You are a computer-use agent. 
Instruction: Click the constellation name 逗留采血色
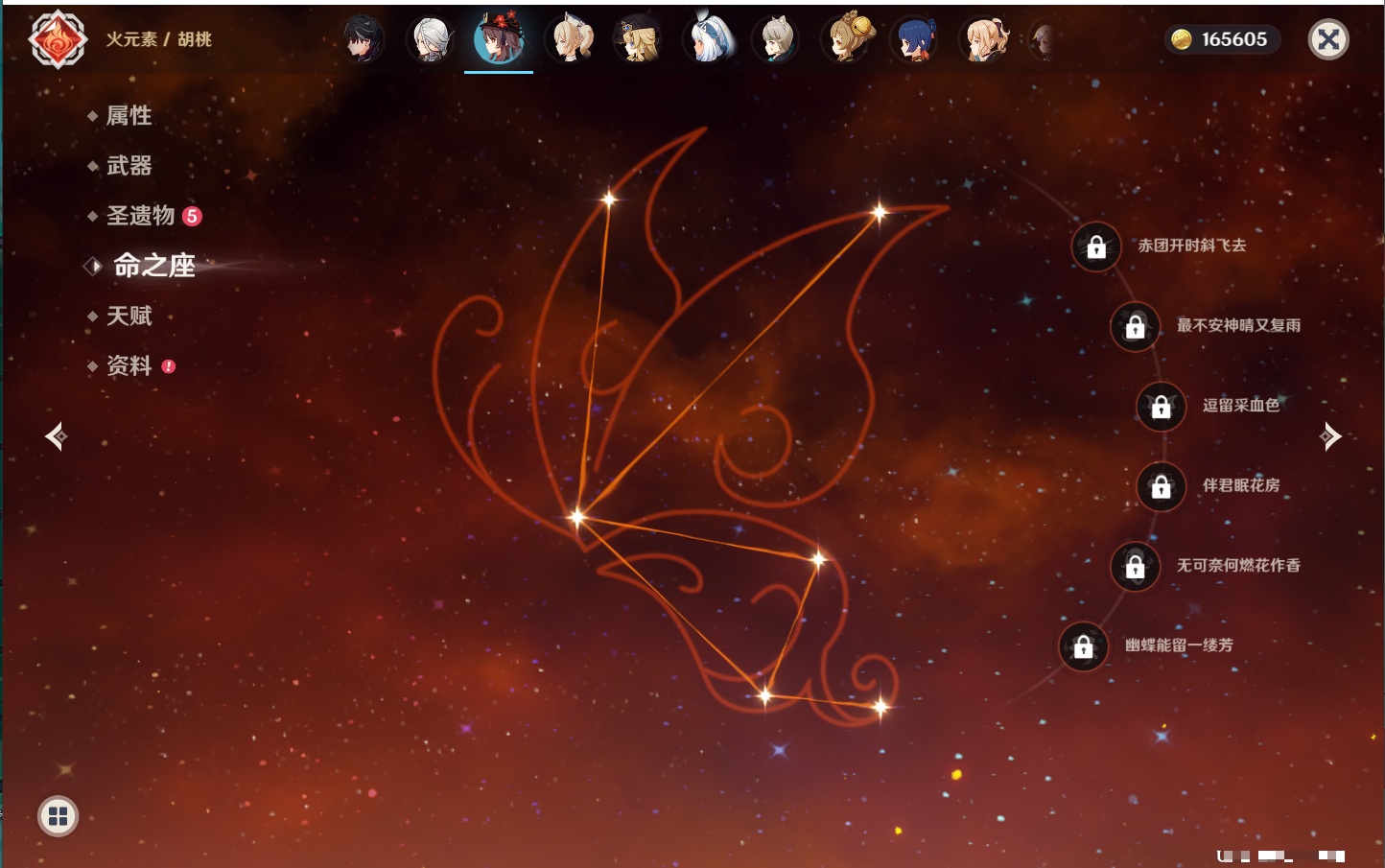(1241, 405)
